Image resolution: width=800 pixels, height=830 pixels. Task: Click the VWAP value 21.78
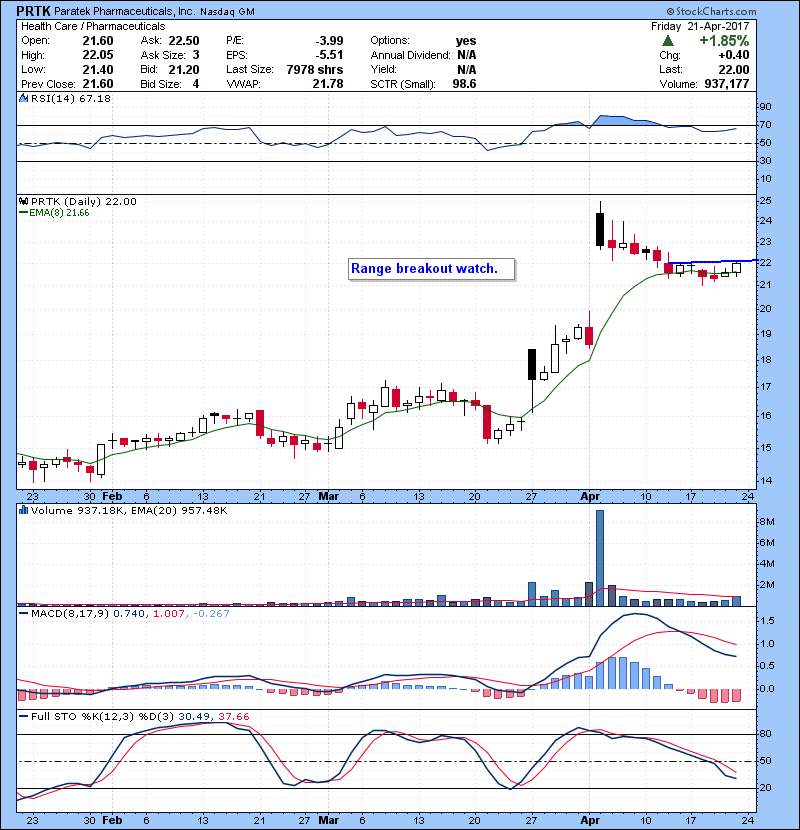coord(328,84)
